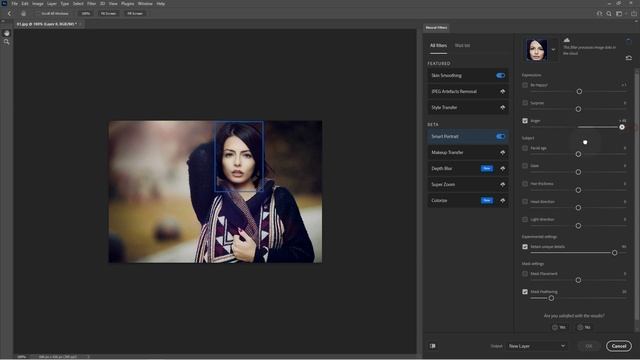Select the Smart Portrait filter row
The height and width of the screenshot is (360, 640).
click(468, 136)
